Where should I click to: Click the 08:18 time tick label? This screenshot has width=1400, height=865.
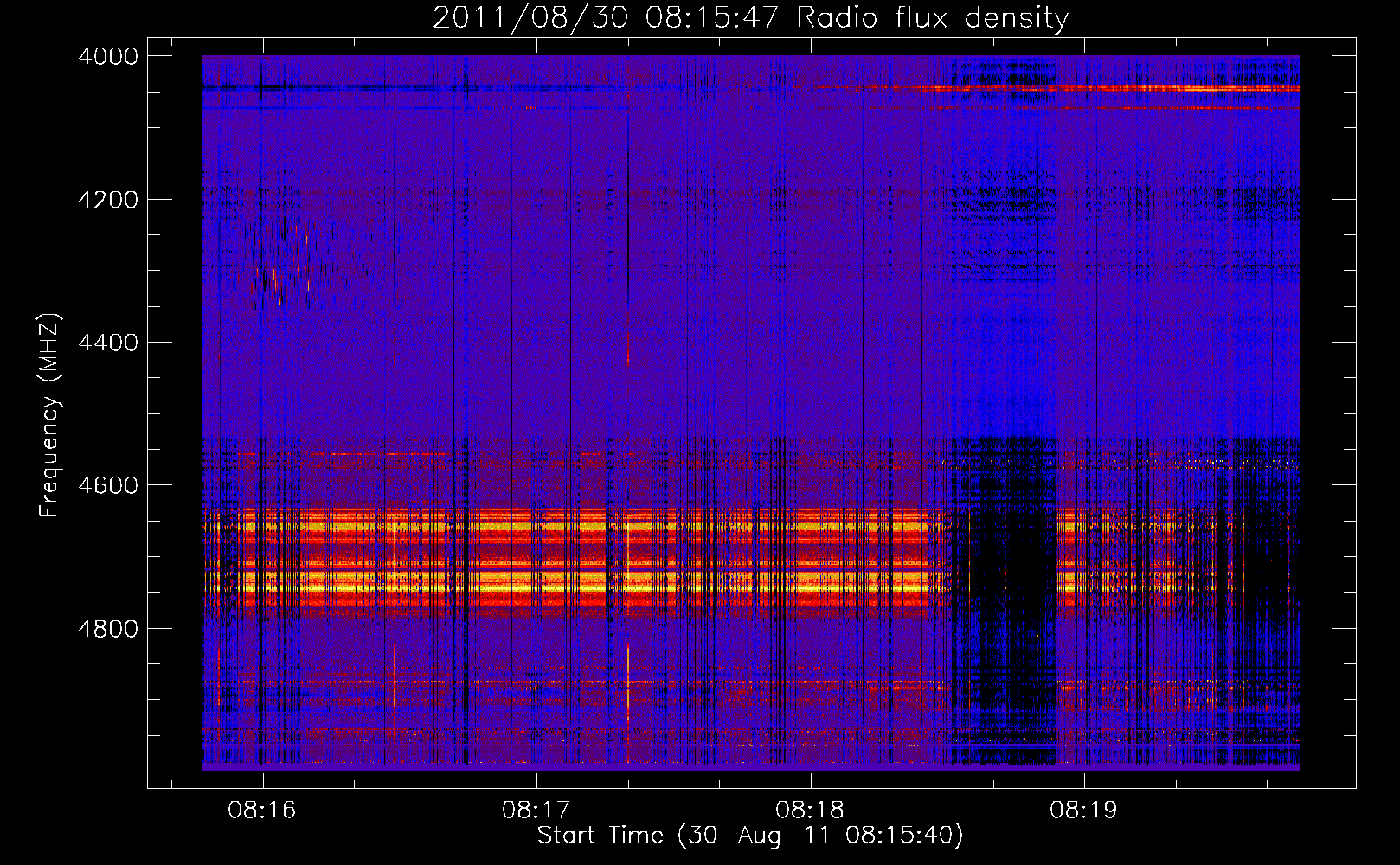click(810, 811)
